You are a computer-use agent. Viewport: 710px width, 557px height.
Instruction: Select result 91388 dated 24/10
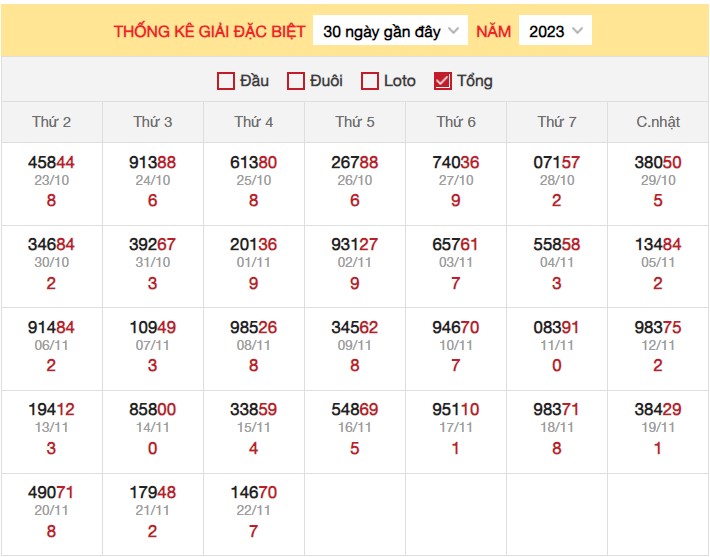click(152, 162)
